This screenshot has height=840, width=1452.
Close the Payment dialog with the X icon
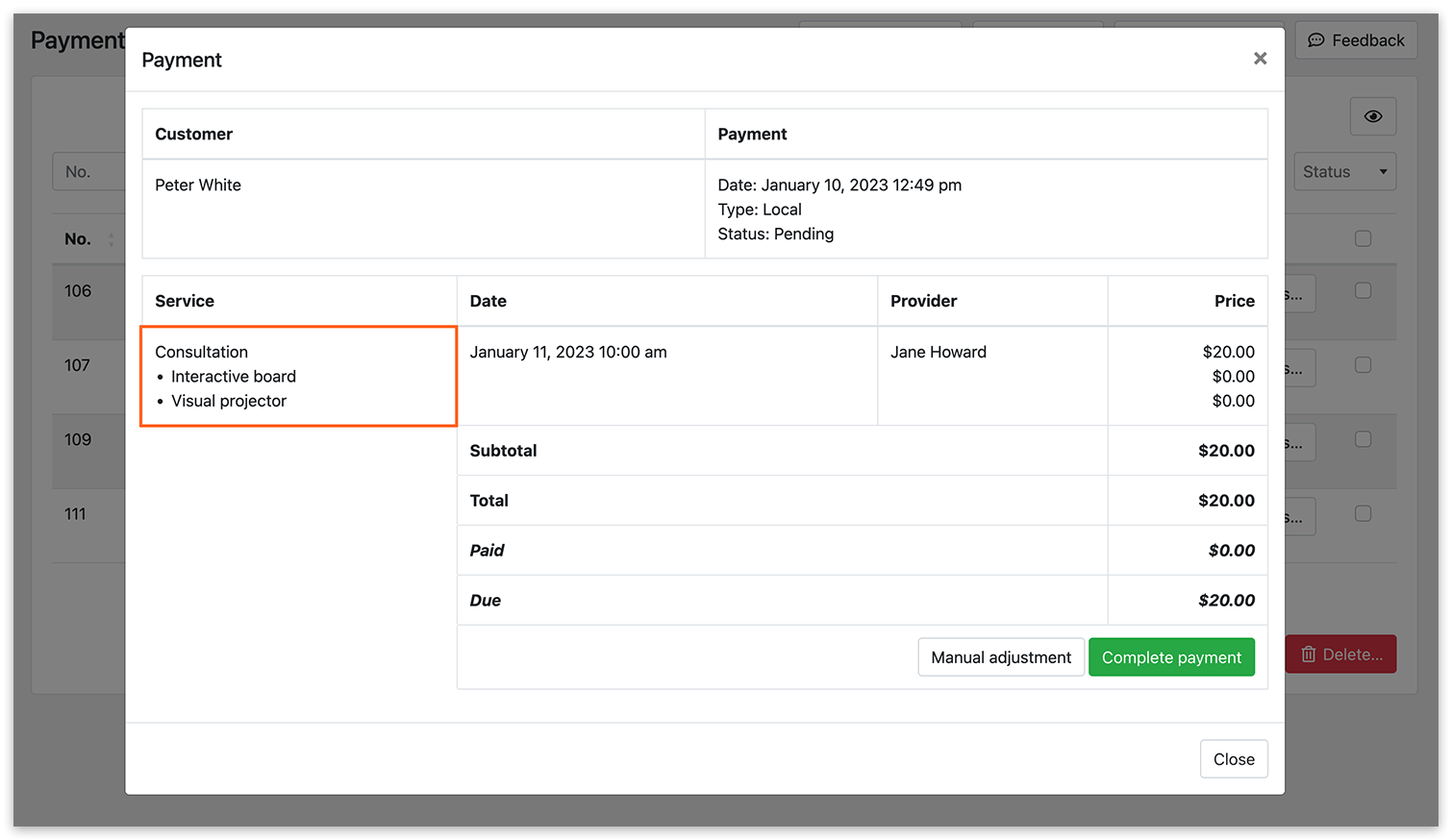point(1260,59)
